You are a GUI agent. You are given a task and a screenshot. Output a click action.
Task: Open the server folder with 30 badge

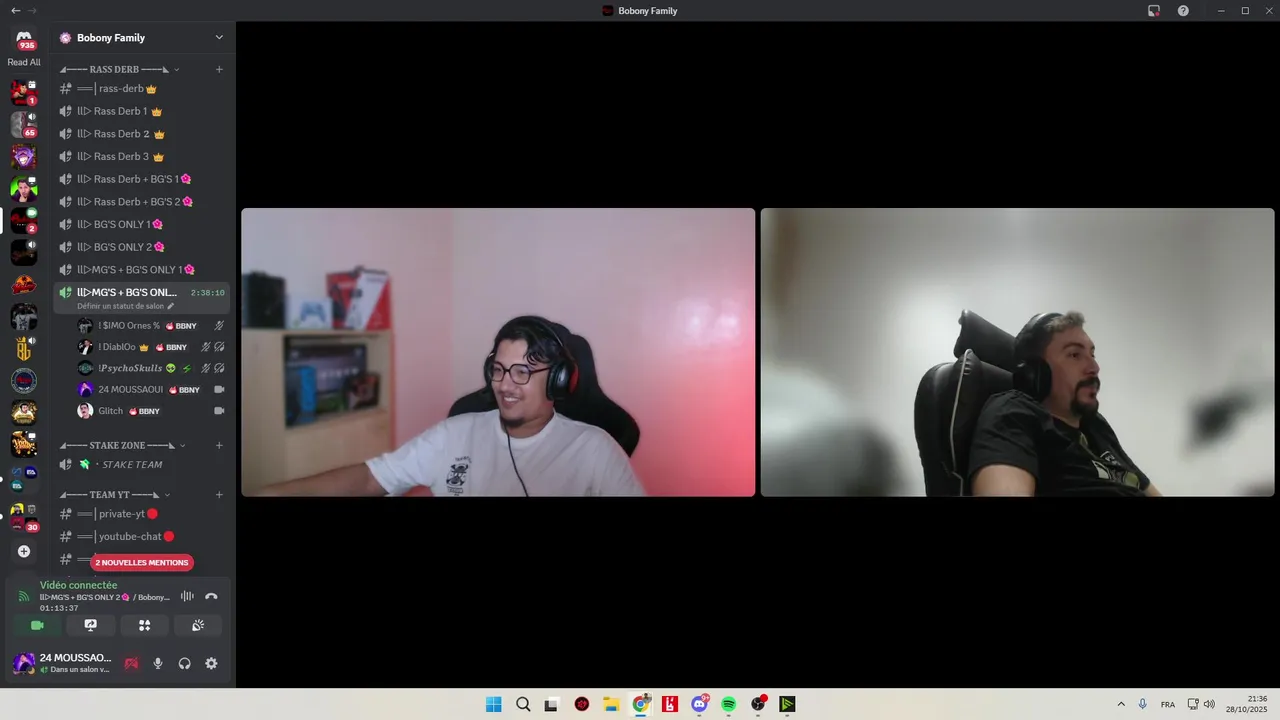pyautogui.click(x=24, y=518)
